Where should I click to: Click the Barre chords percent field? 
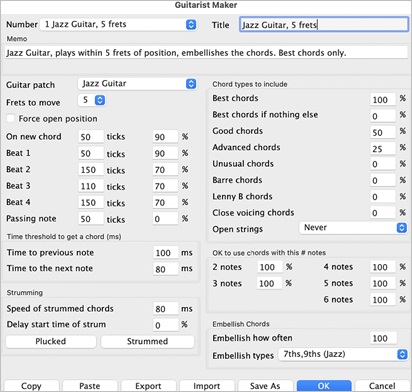383,180
